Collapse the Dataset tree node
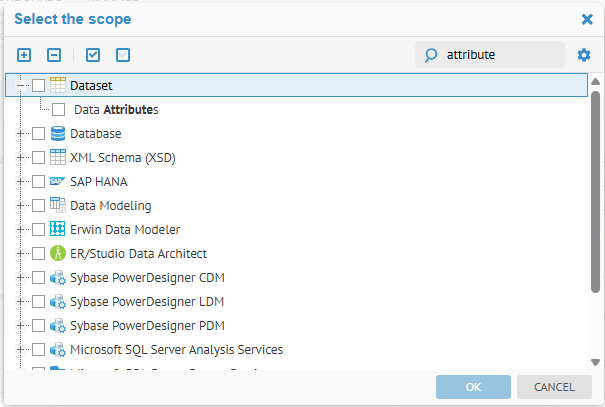 click(x=20, y=86)
